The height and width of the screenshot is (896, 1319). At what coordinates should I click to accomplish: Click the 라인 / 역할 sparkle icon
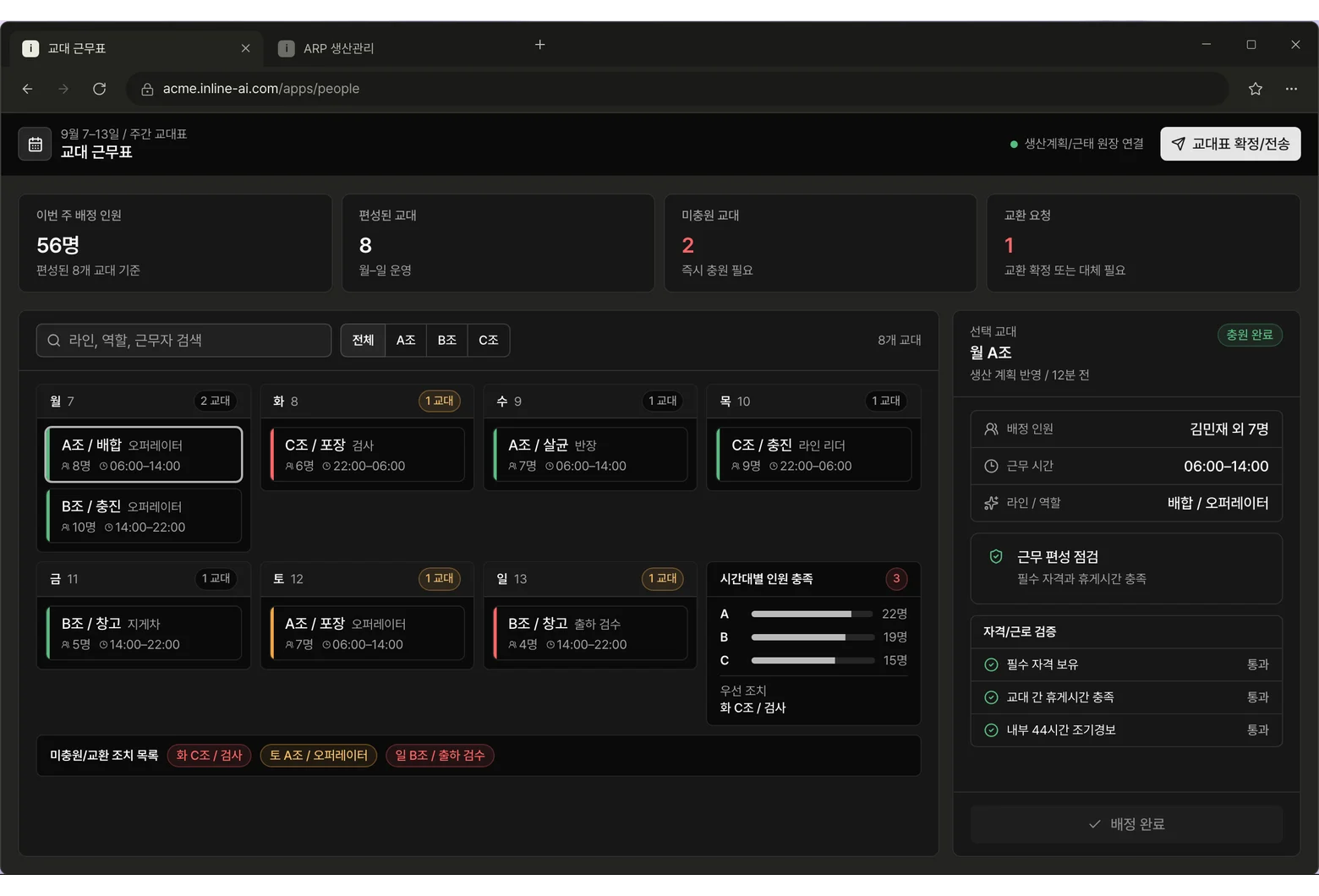991,503
